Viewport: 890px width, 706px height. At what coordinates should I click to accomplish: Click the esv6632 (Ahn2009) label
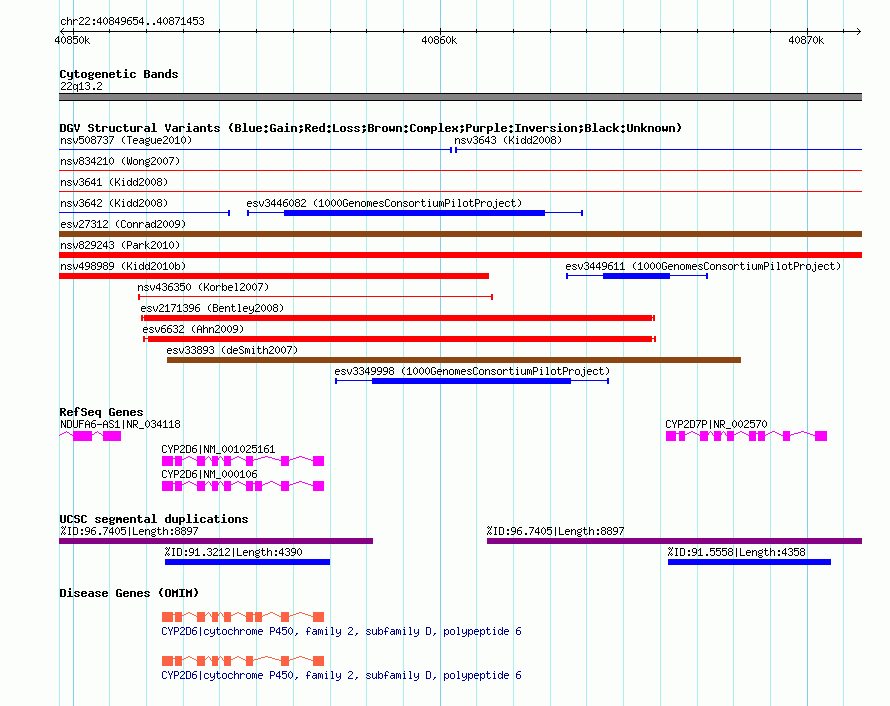coord(193,329)
